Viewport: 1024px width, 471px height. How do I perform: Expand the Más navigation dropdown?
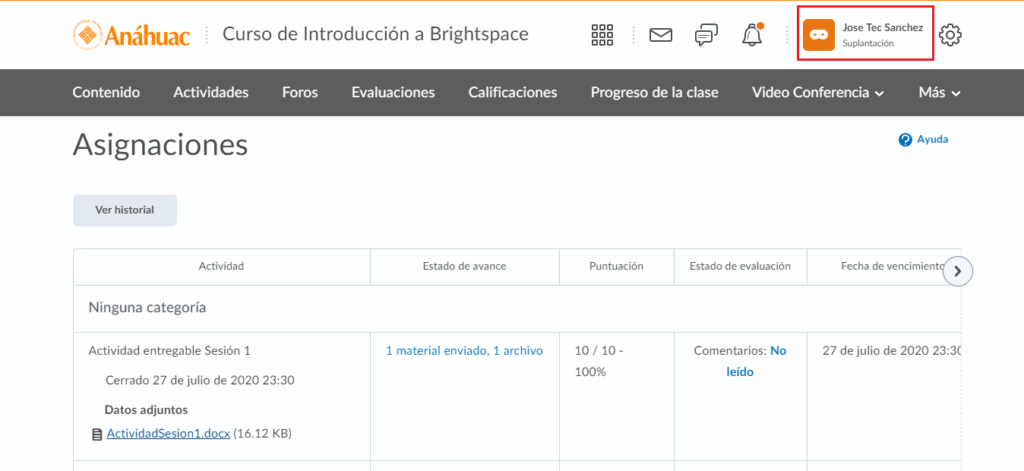939,93
